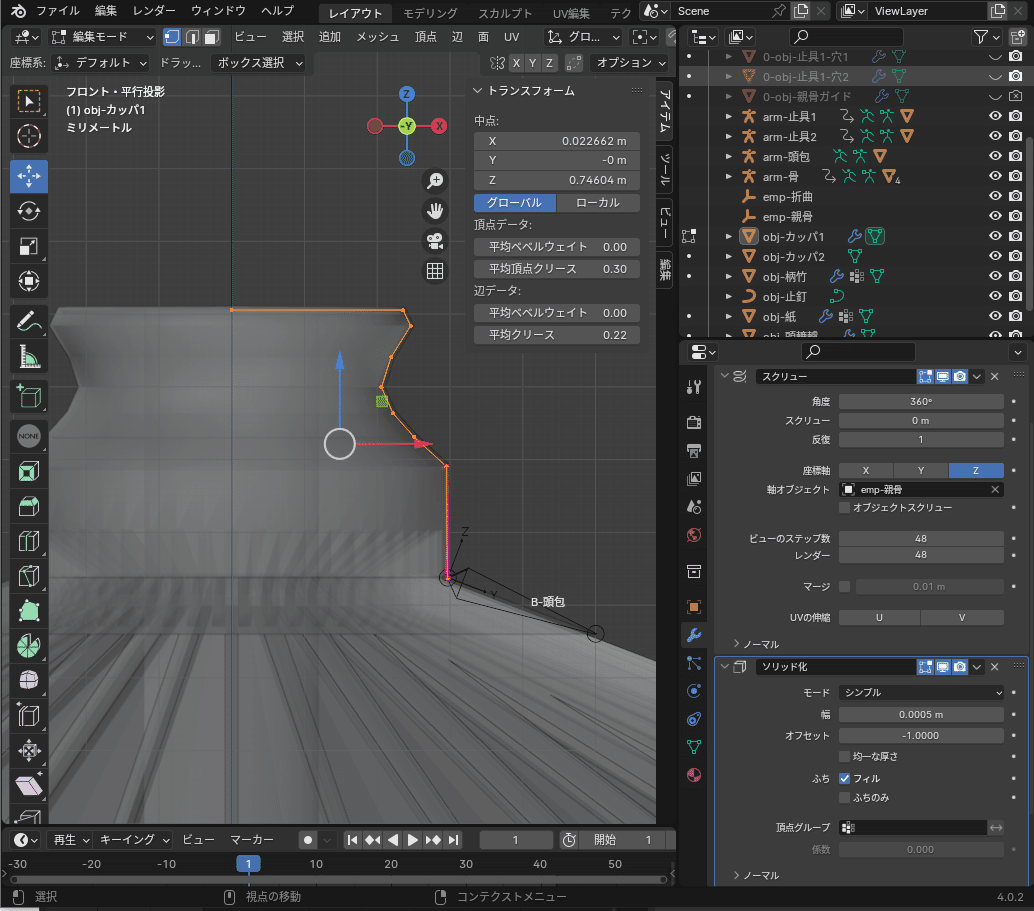Click the 幅 0.0005 m field
This screenshot has width=1034, height=911.
coord(921,714)
